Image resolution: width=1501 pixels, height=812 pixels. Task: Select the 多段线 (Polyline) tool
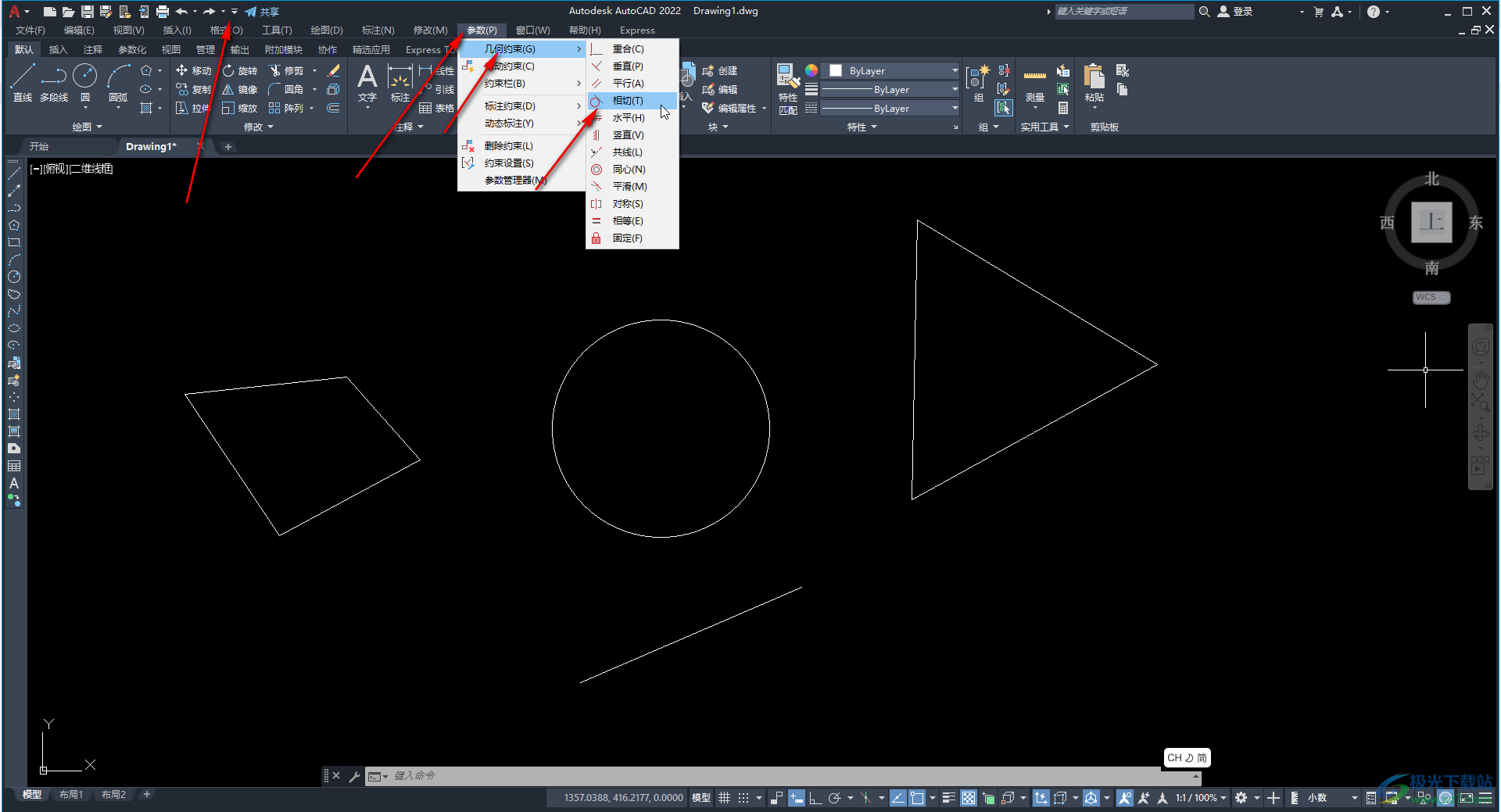point(54,83)
